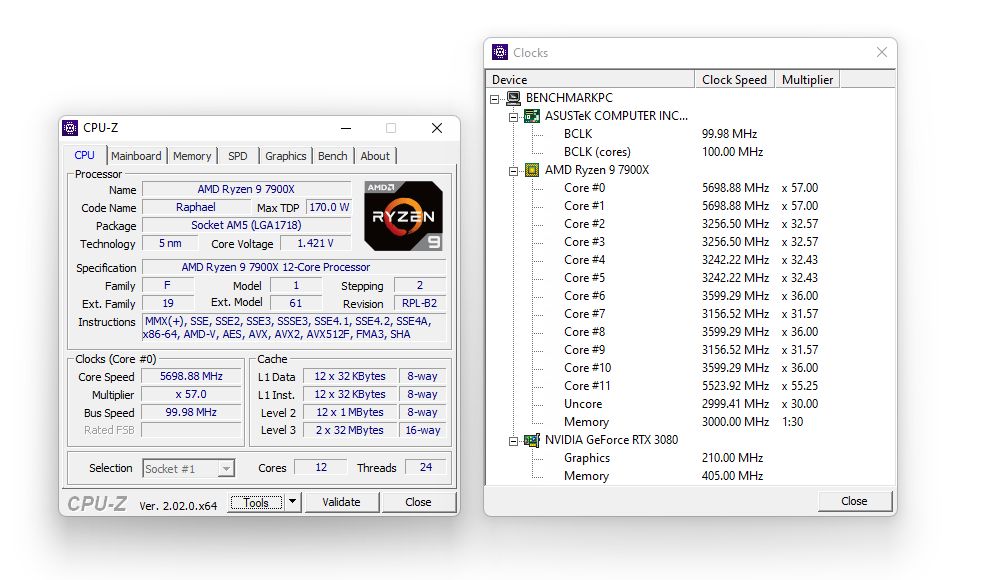The height and width of the screenshot is (580, 1000).
Task: Switch to the CPU tab
Action: 84,155
